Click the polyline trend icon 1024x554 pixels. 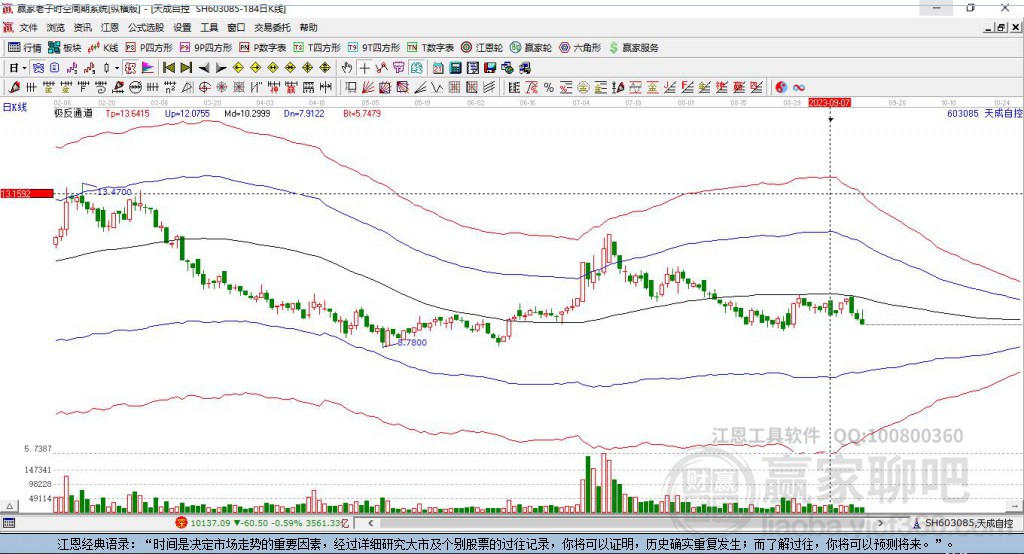coord(383,68)
